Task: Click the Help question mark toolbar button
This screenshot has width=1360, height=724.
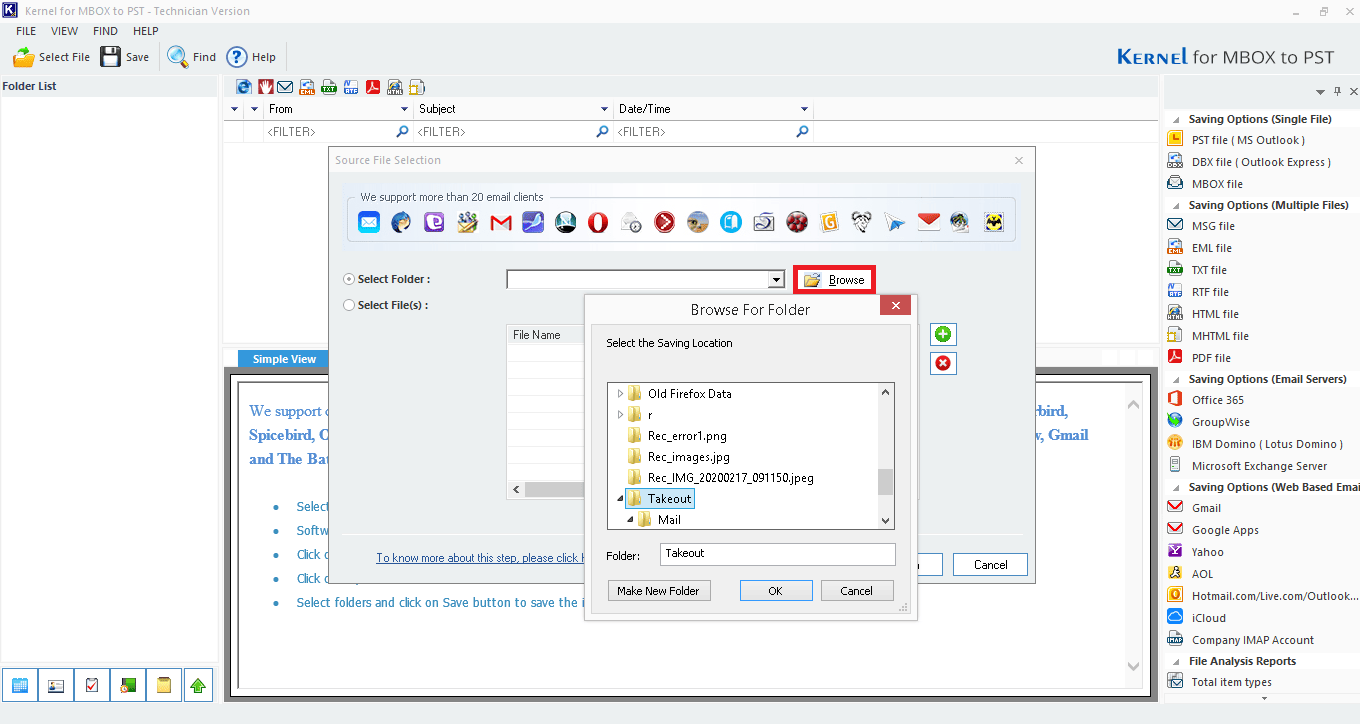Action: tap(250, 57)
